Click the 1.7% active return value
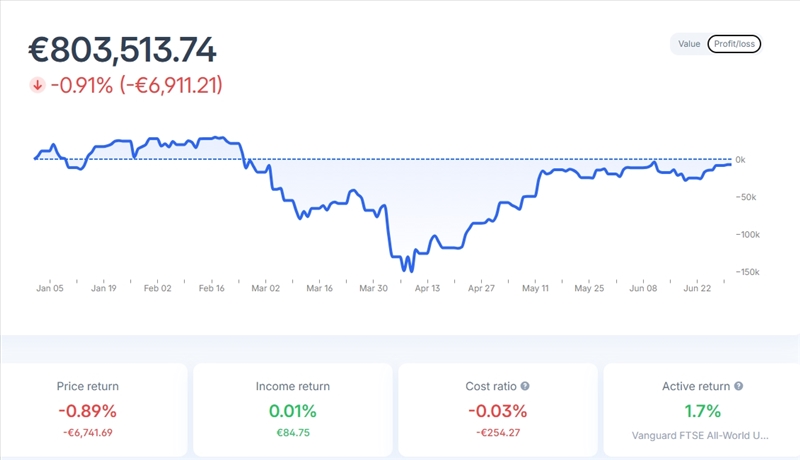This screenshot has width=800, height=460. 700,411
